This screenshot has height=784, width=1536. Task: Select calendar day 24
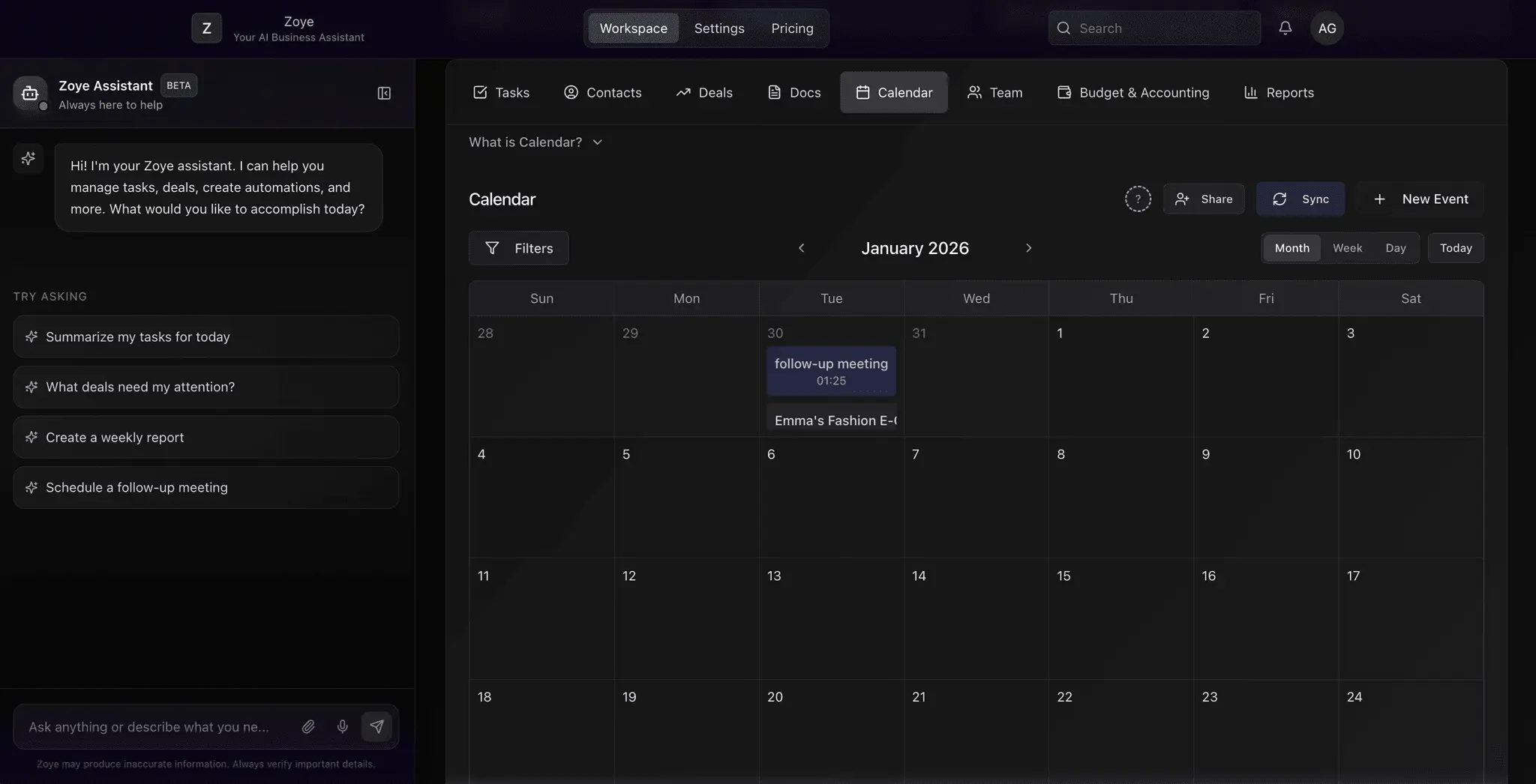click(x=1411, y=732)
